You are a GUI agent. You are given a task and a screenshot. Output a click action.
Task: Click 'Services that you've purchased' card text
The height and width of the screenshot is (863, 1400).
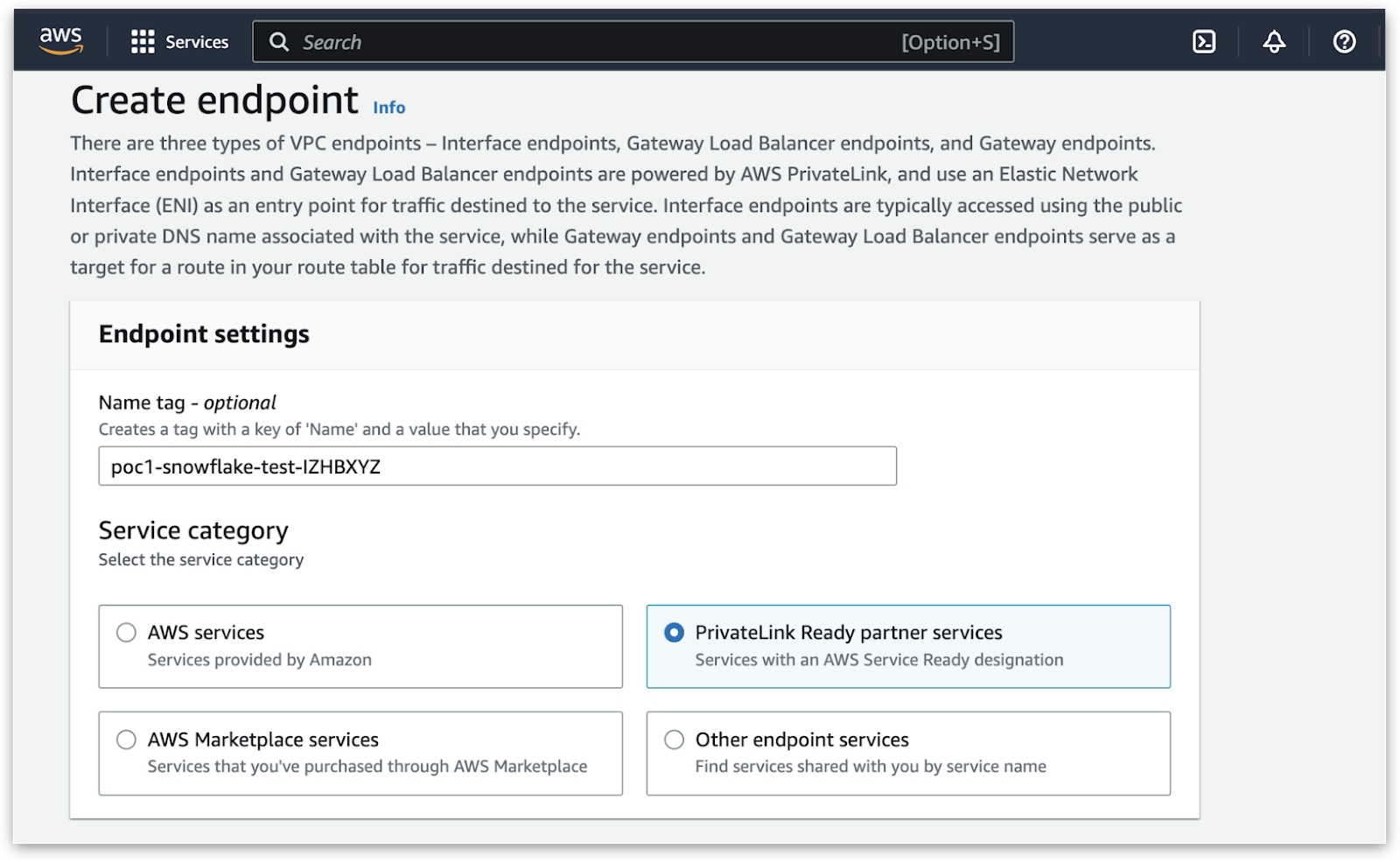(x=367, y=767)
